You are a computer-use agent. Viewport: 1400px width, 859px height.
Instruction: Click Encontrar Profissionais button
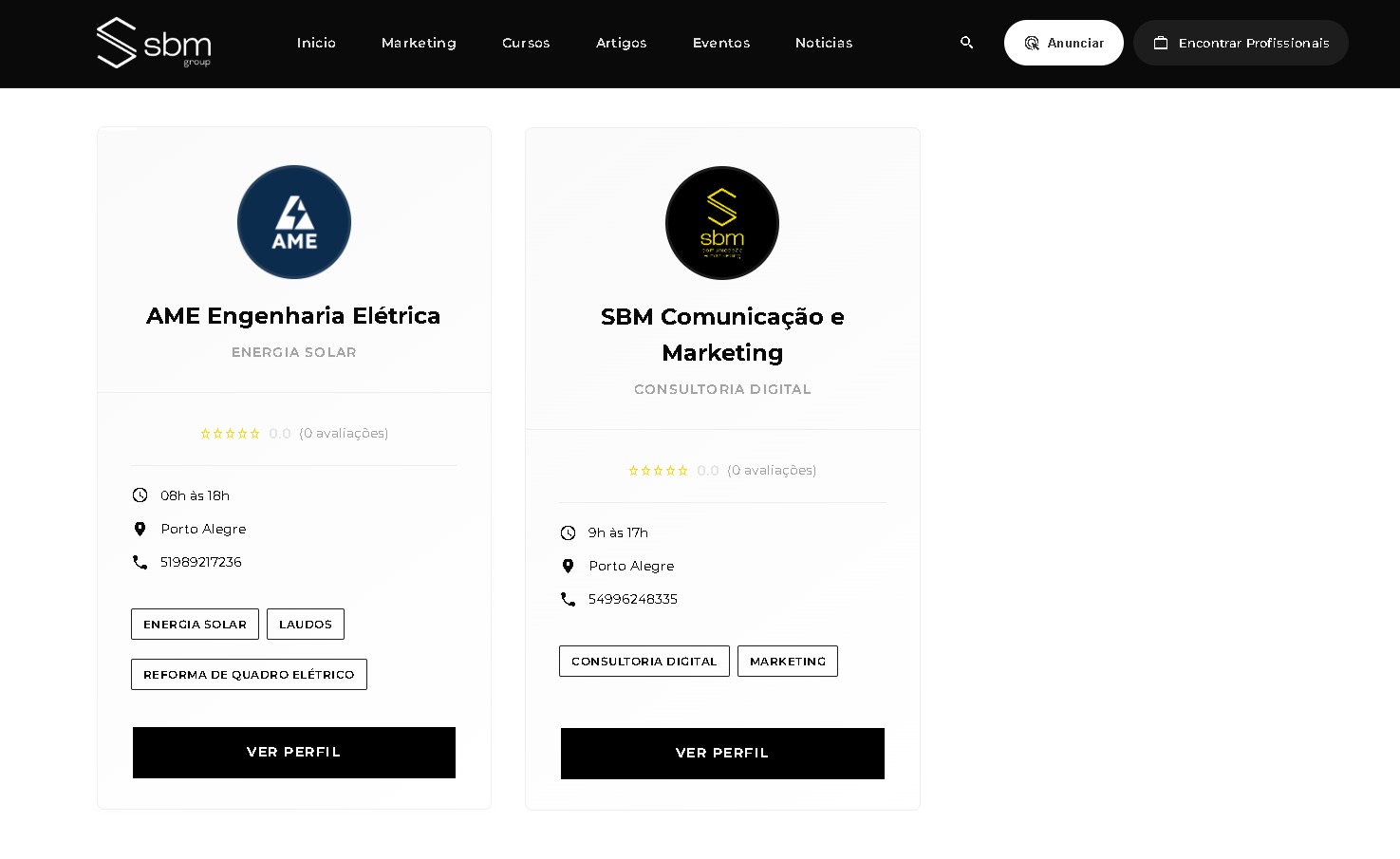[1241, 43]
